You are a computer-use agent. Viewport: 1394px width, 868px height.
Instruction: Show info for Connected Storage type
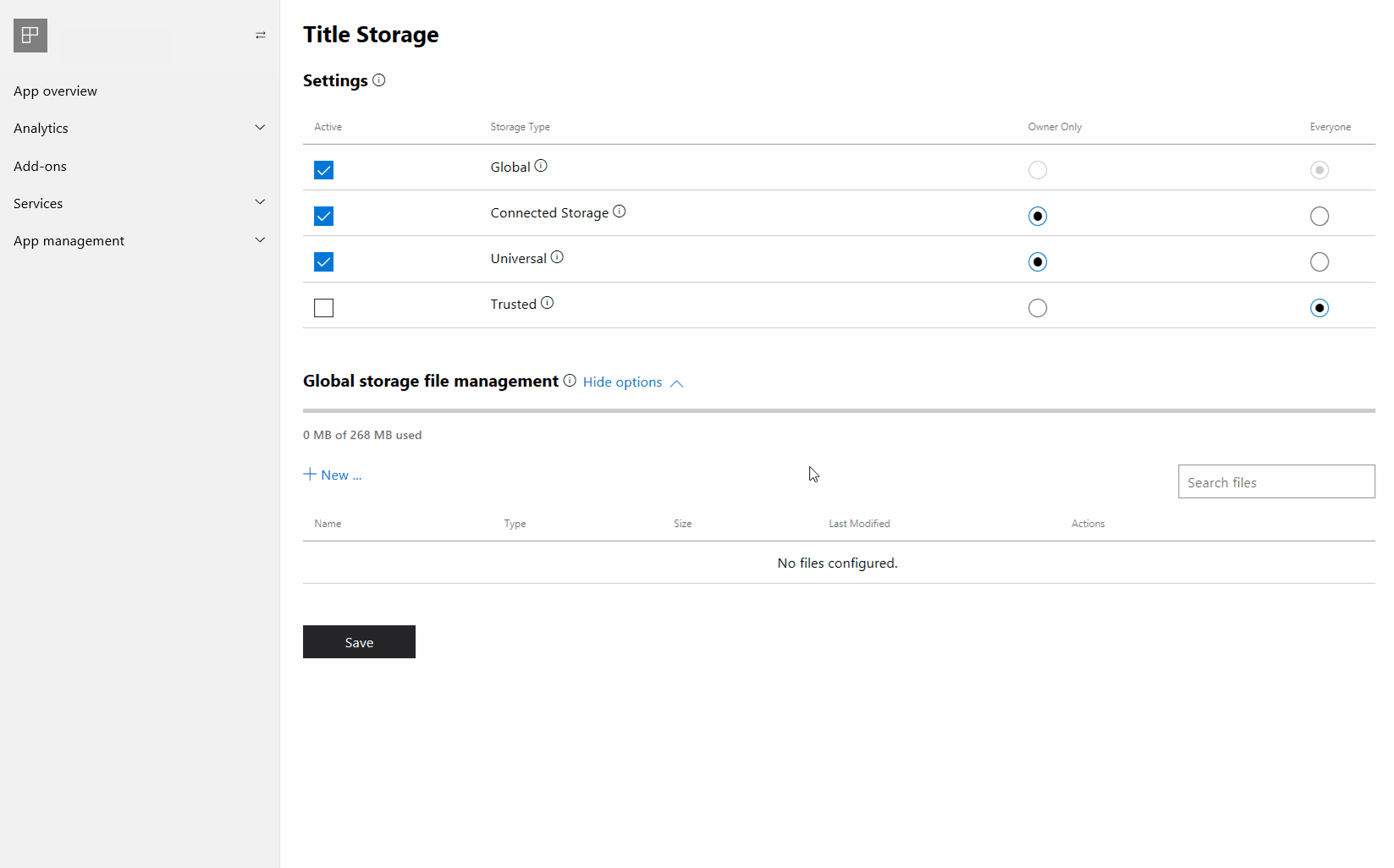tap(620, 212)
